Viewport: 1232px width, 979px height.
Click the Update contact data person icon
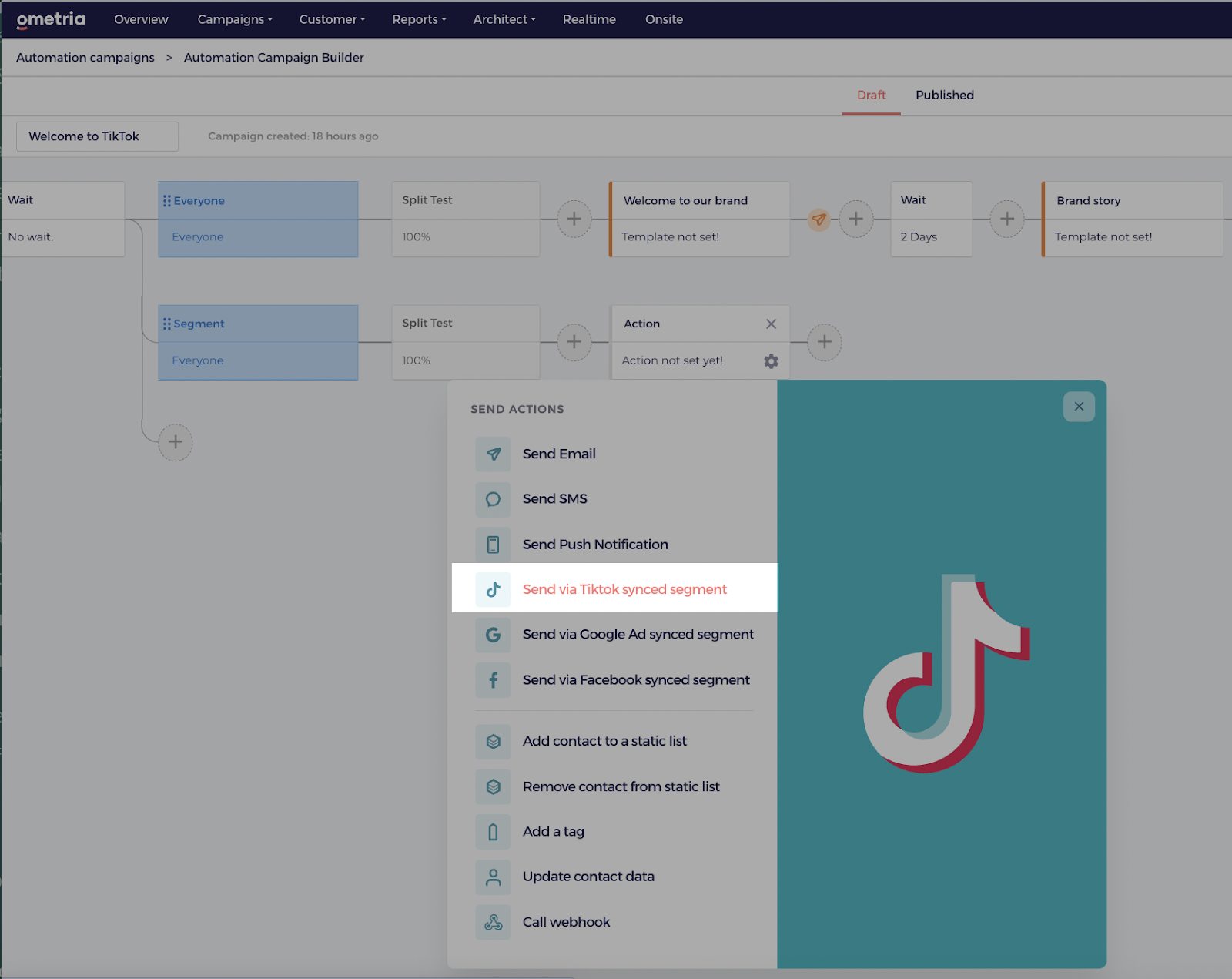pyautogui.click(x=493, y=877)
